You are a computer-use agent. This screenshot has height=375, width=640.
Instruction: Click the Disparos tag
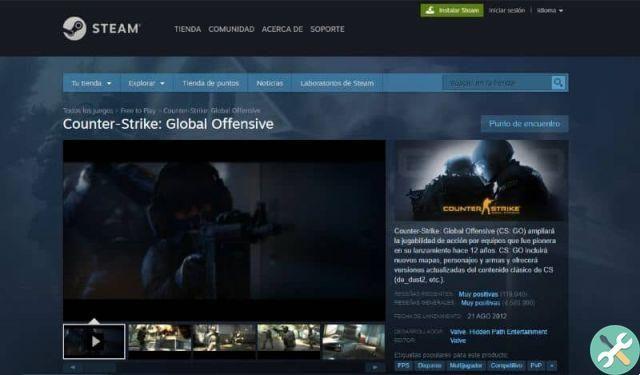[429, 366]
